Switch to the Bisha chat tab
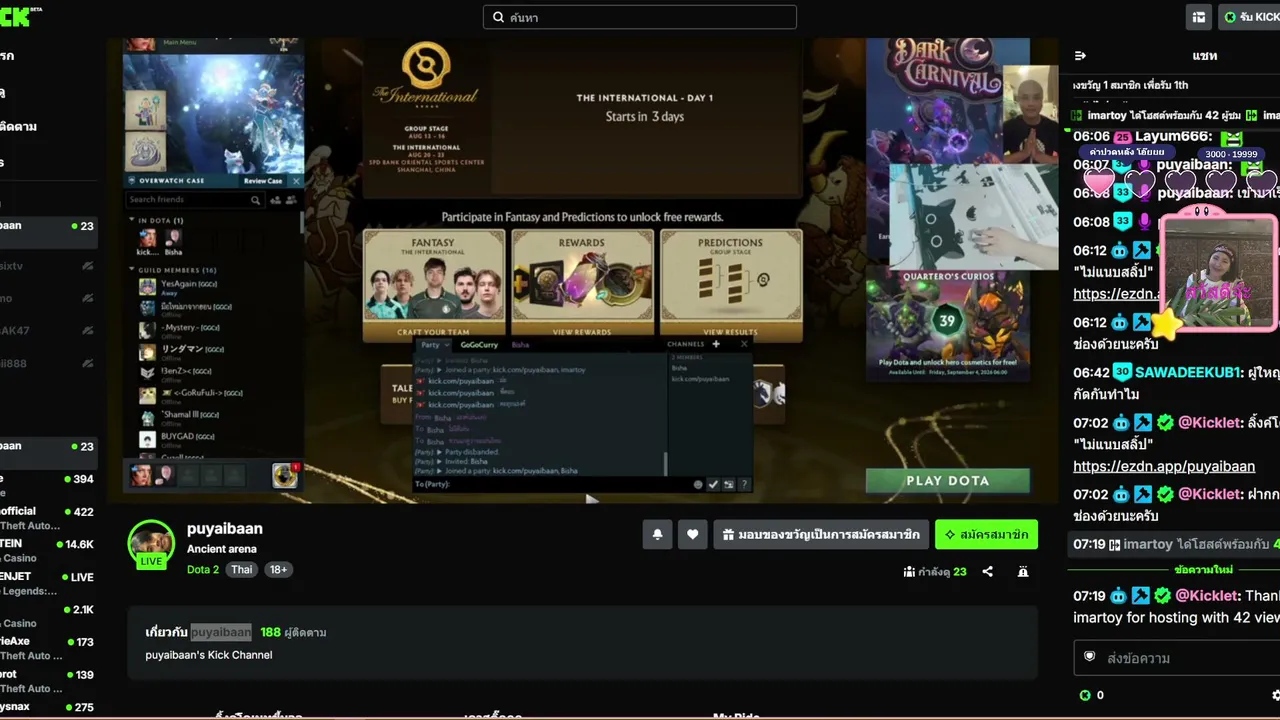 pos(520,345)
